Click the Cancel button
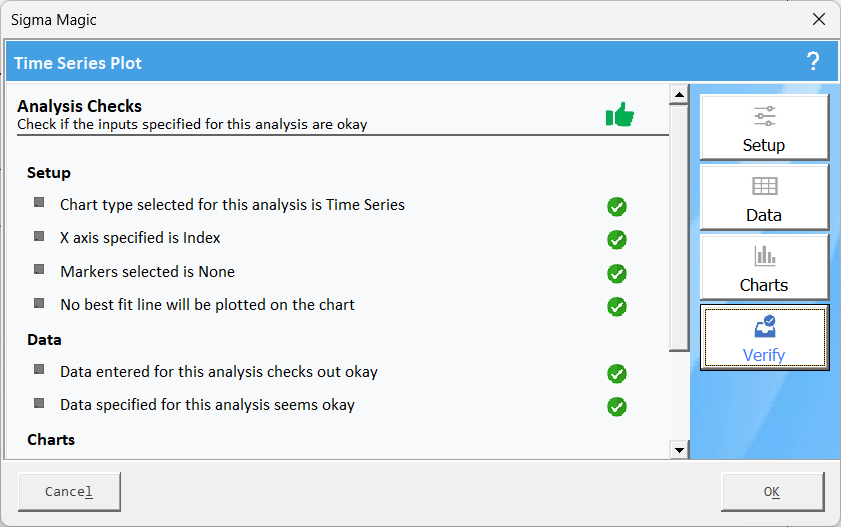The width and height of the screenshot is (841, 527). click(x=69, y=492)
